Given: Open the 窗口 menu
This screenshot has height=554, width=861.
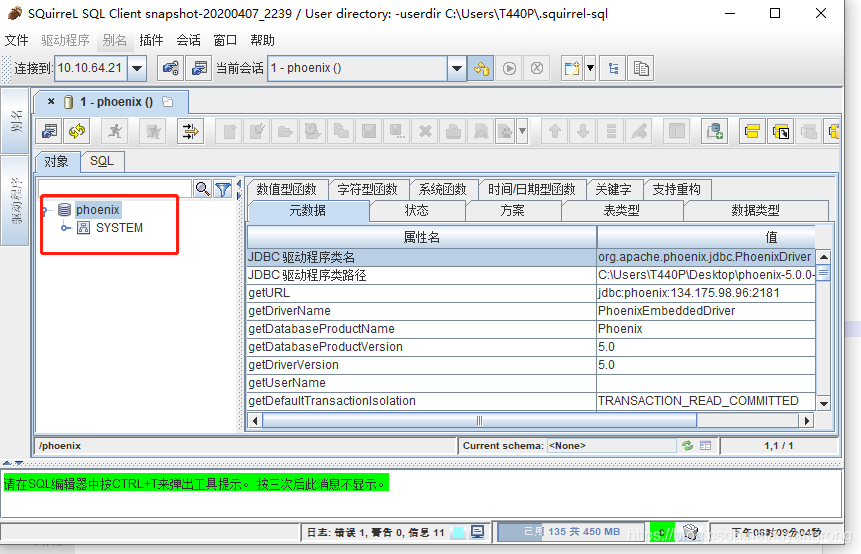Looking at the screenshot, I should point(225,40).
